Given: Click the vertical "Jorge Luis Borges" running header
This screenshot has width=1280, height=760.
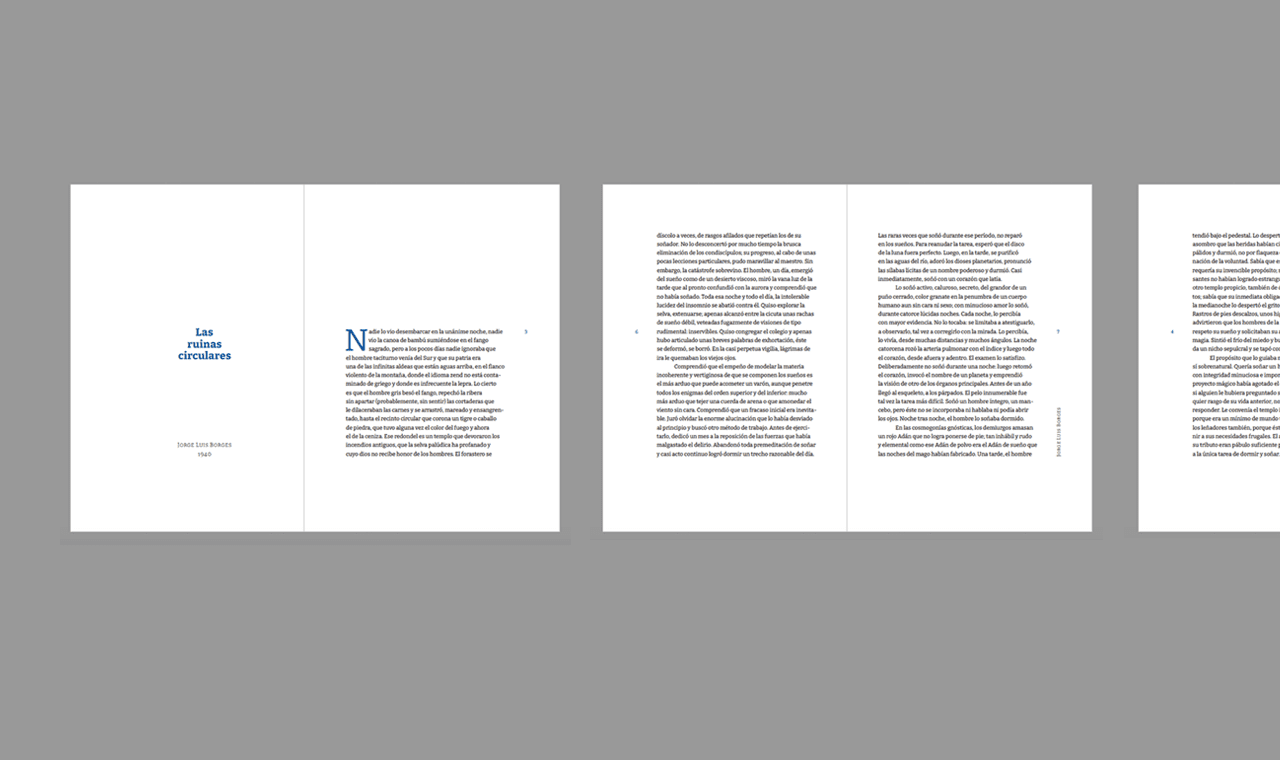Looking at the screenshot, I should point(1058,432).
